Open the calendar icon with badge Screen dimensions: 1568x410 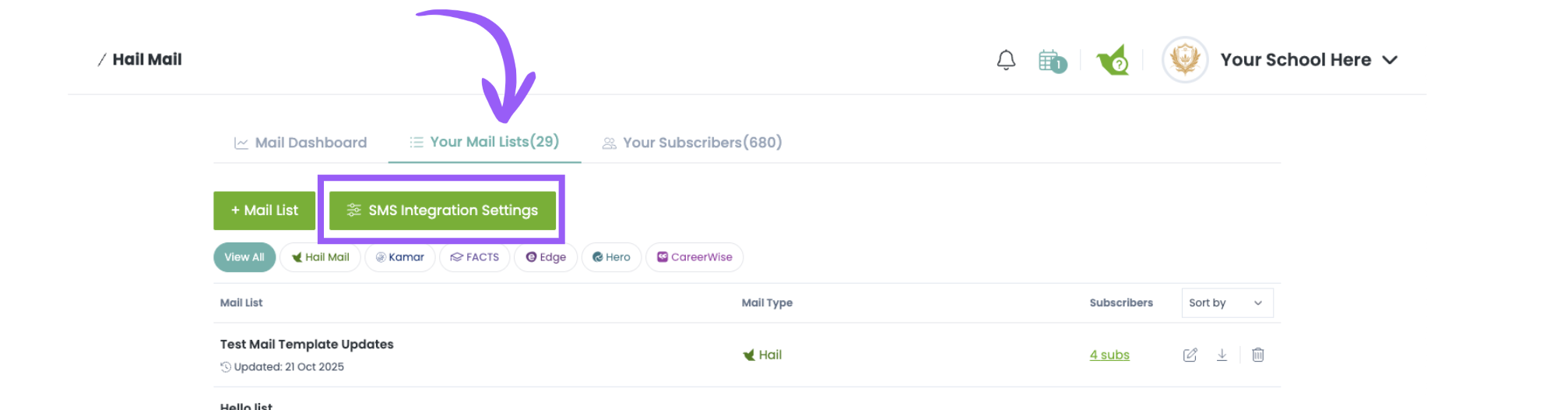coord(1053,61)
